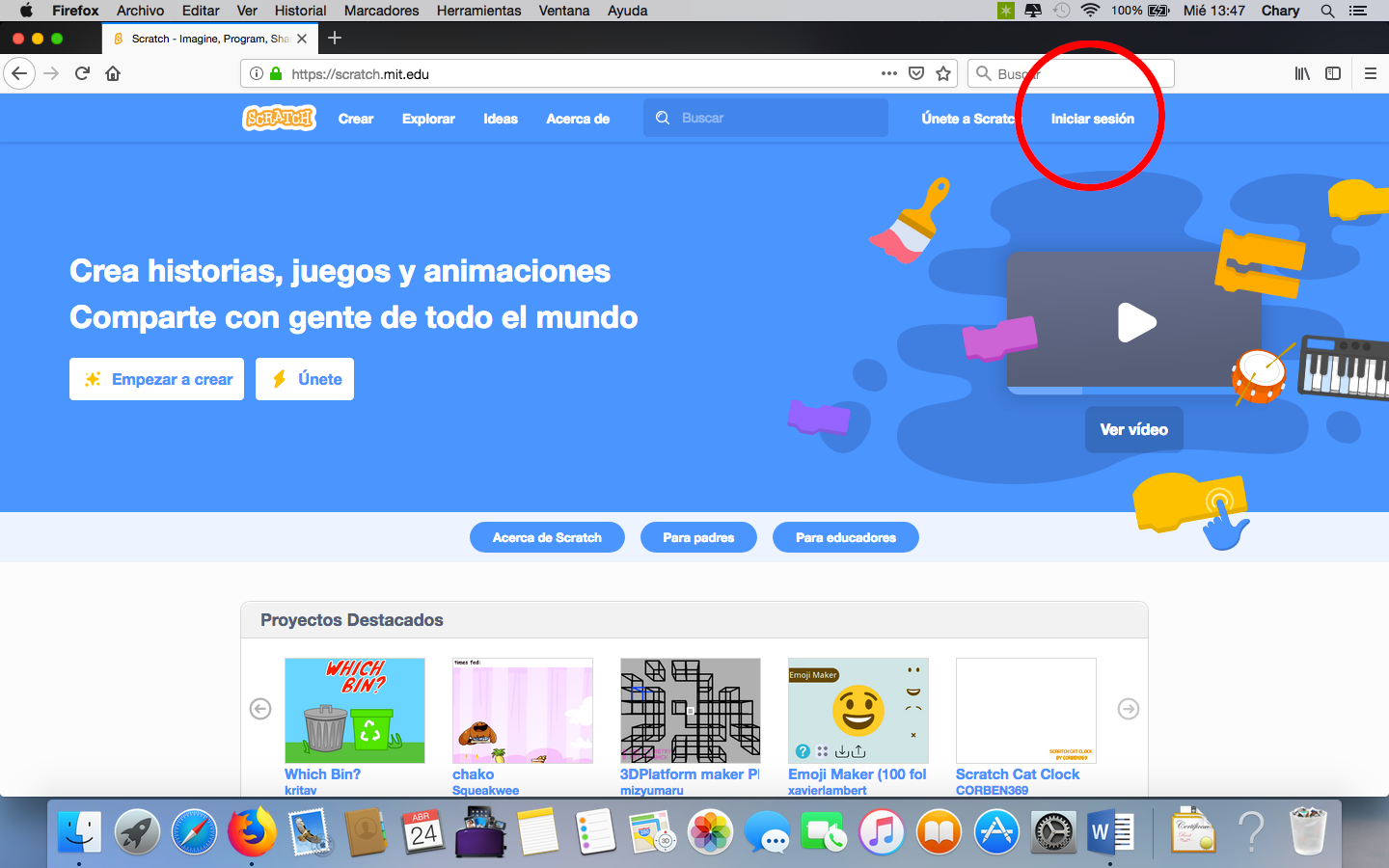Save page to Pocket
The image size is (1389, 868).
click(916, 73)
